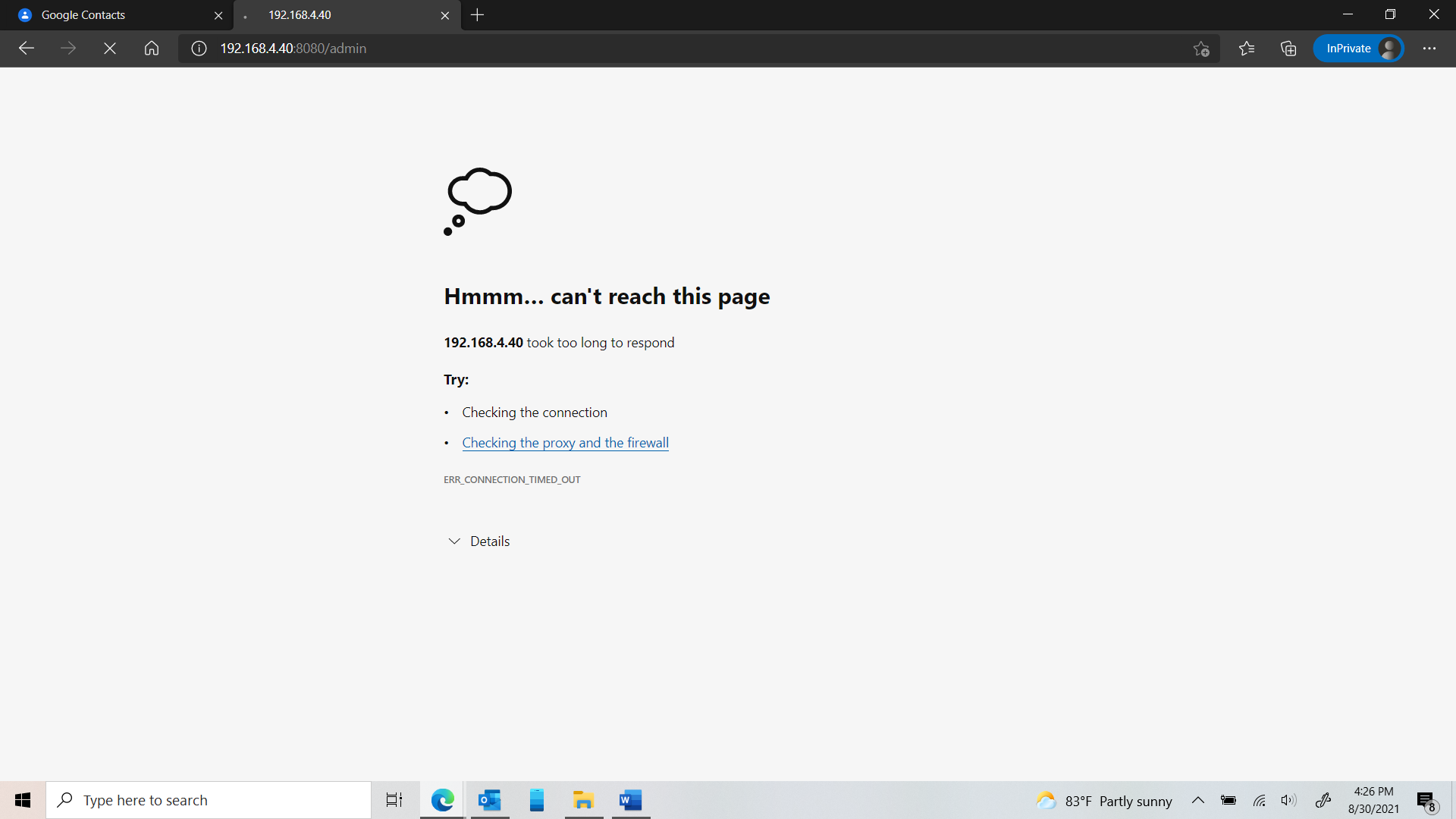Open the Favorites list
Image resolution: width=1456 pixels, height=819 pixels.
(x=1247, y=49)
